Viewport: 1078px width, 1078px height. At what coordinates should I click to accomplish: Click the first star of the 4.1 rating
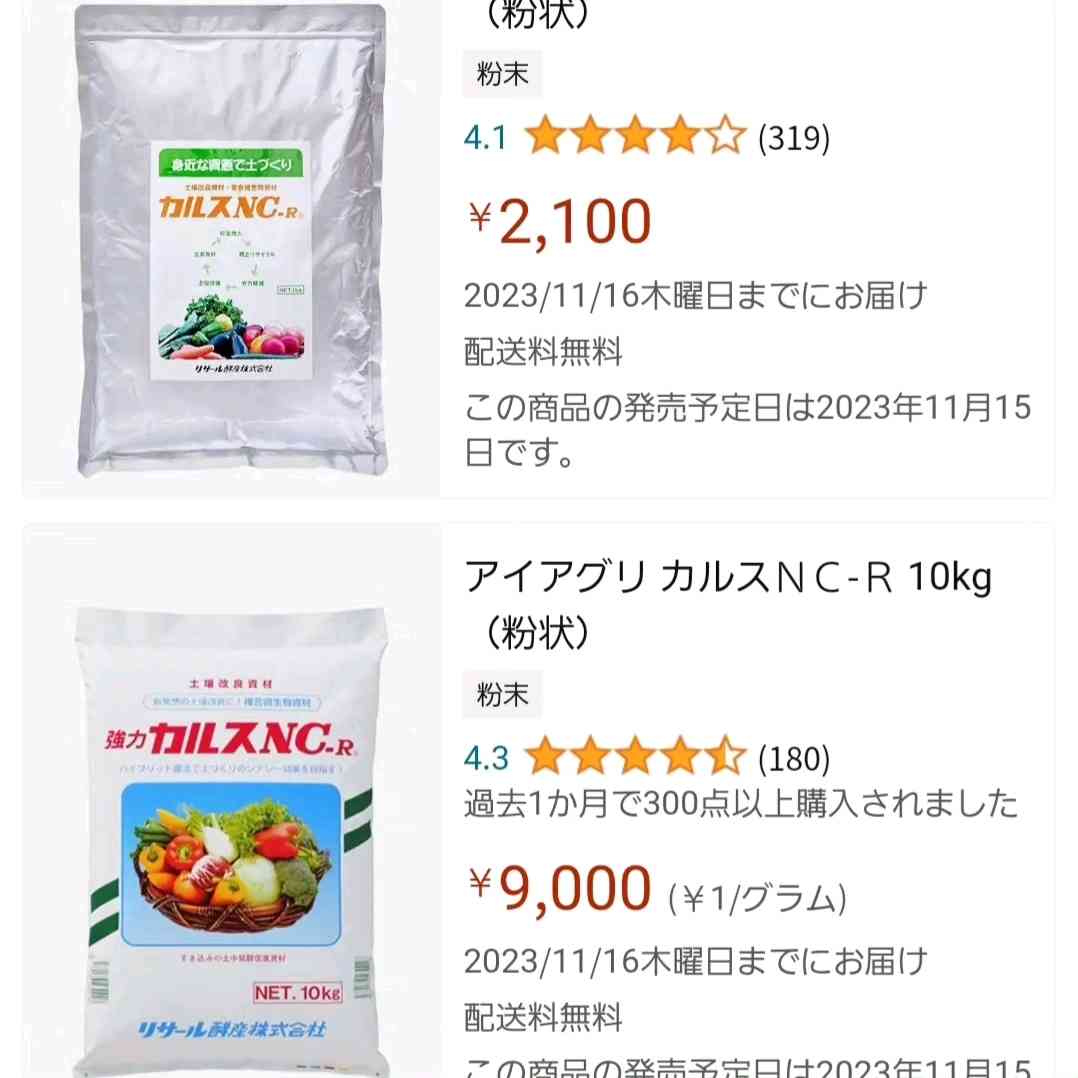(x=546, y=135)
